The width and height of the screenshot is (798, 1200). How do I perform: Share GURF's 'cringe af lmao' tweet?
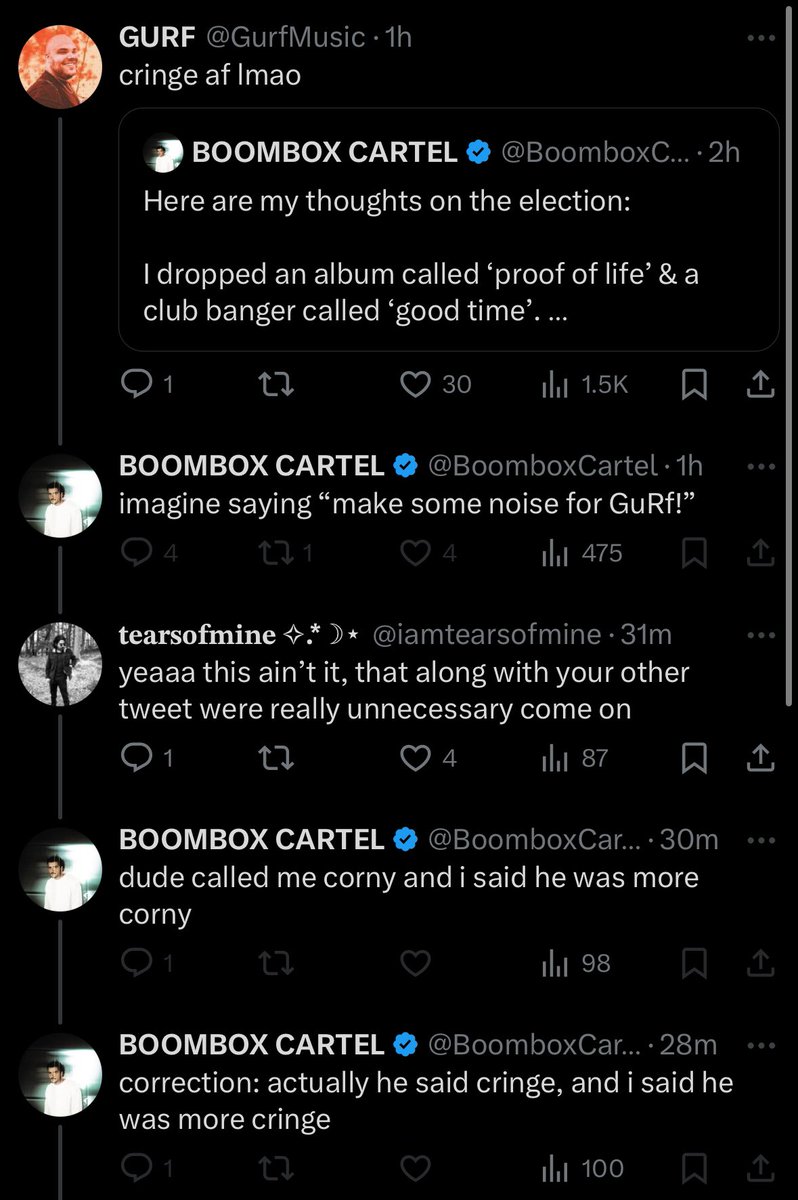pyautogui.click(x=759, y=385)
